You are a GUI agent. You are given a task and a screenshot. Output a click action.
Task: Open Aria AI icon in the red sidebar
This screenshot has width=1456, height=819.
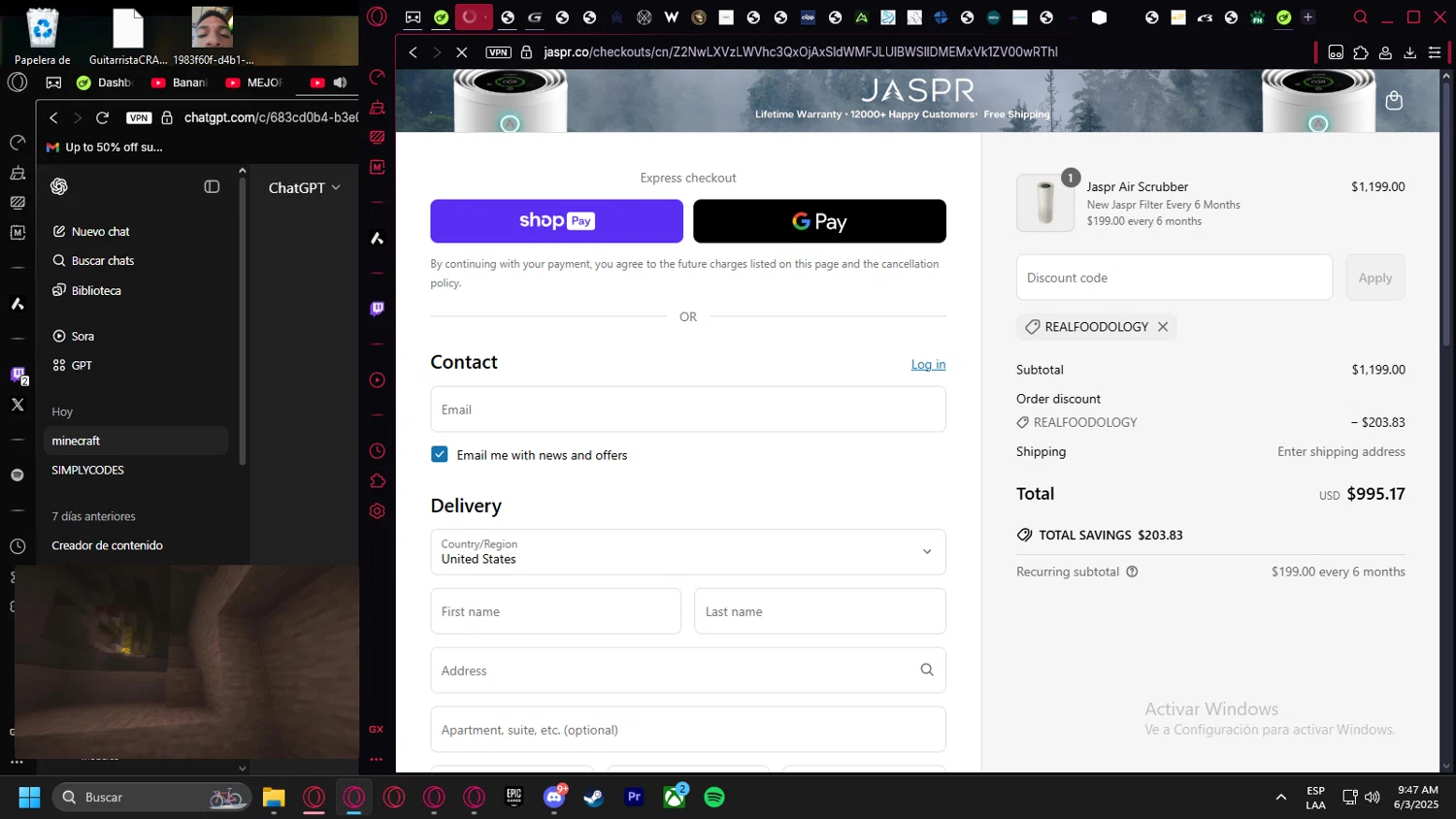click(x=378, y=239)
